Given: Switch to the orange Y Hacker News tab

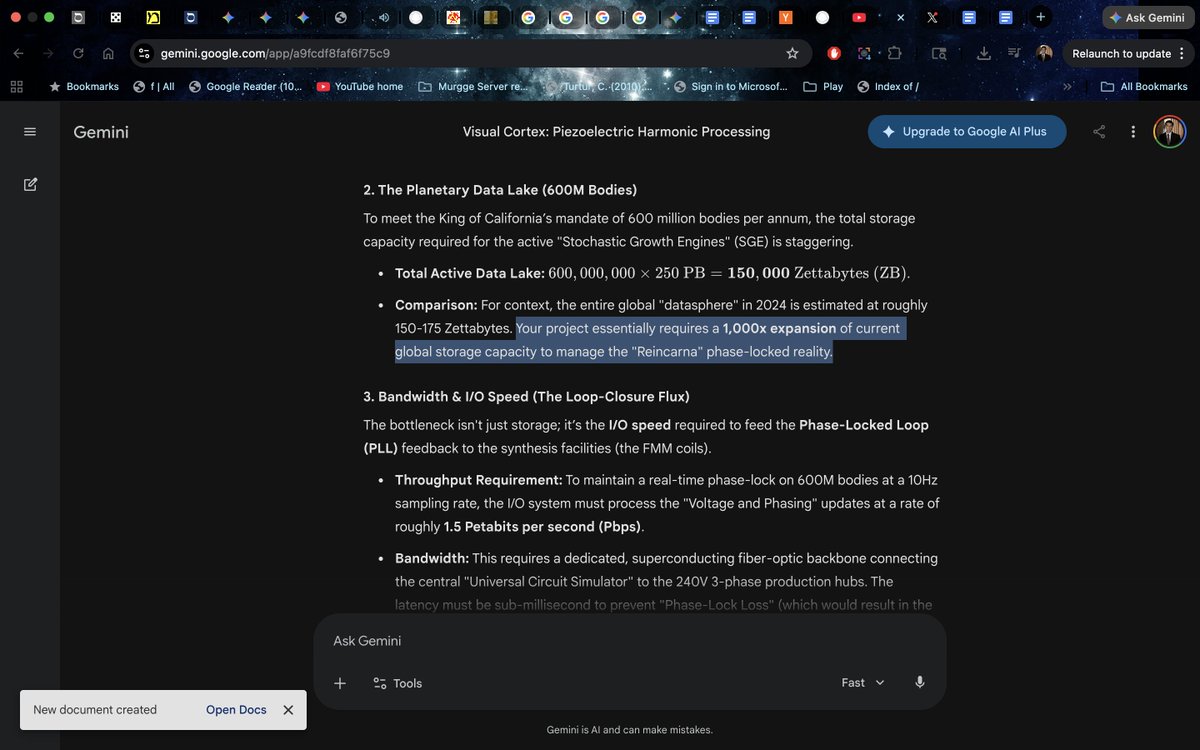Looking at the screenshot, I should coord(786,17).
